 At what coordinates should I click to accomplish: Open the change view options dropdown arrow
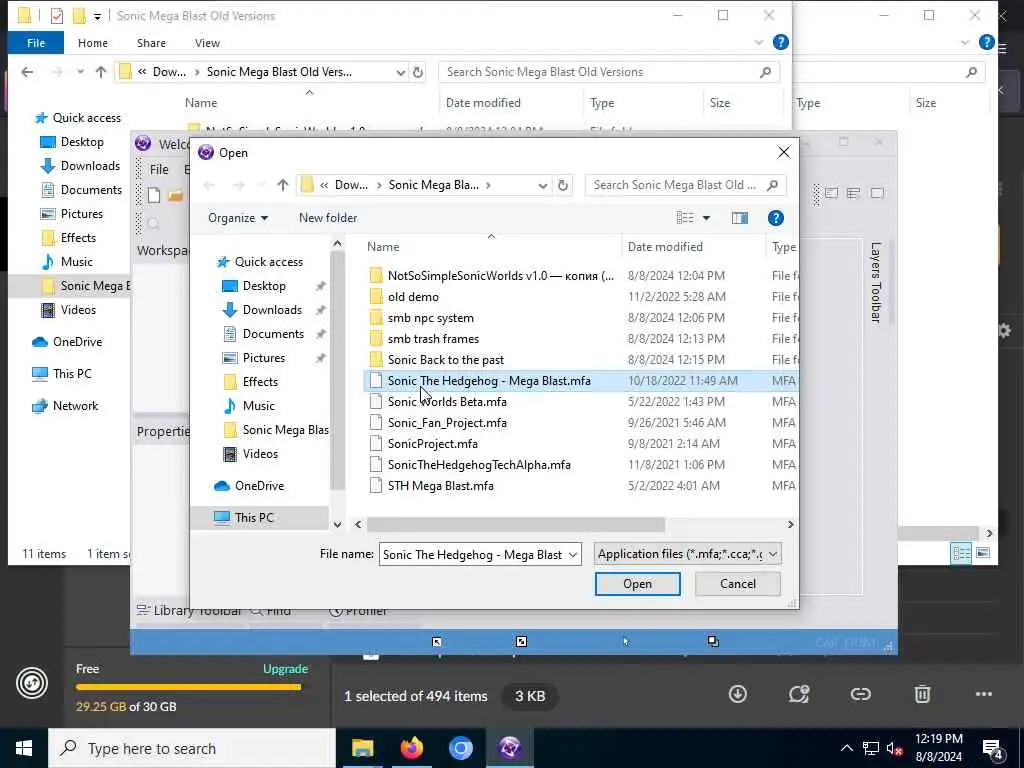click(706, 218)
